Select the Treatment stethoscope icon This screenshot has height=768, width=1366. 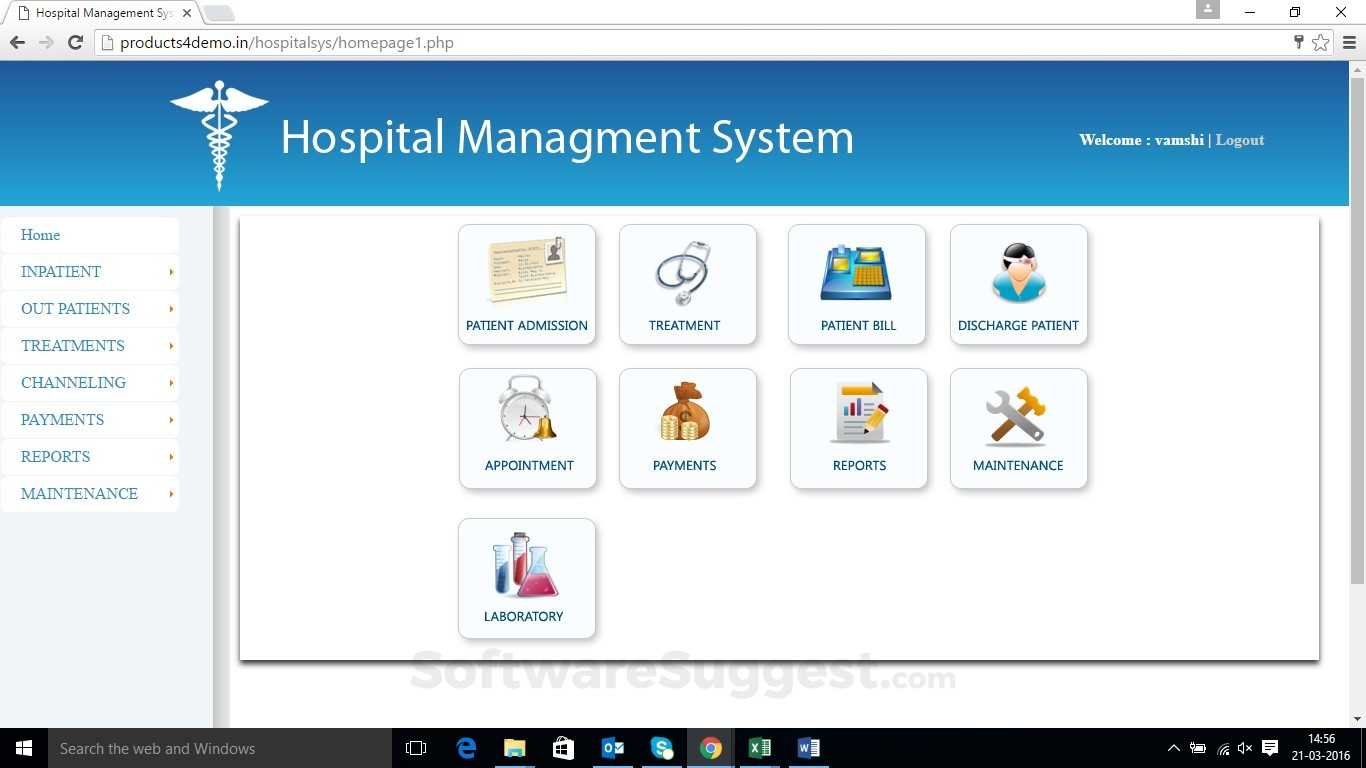point(686,270)
